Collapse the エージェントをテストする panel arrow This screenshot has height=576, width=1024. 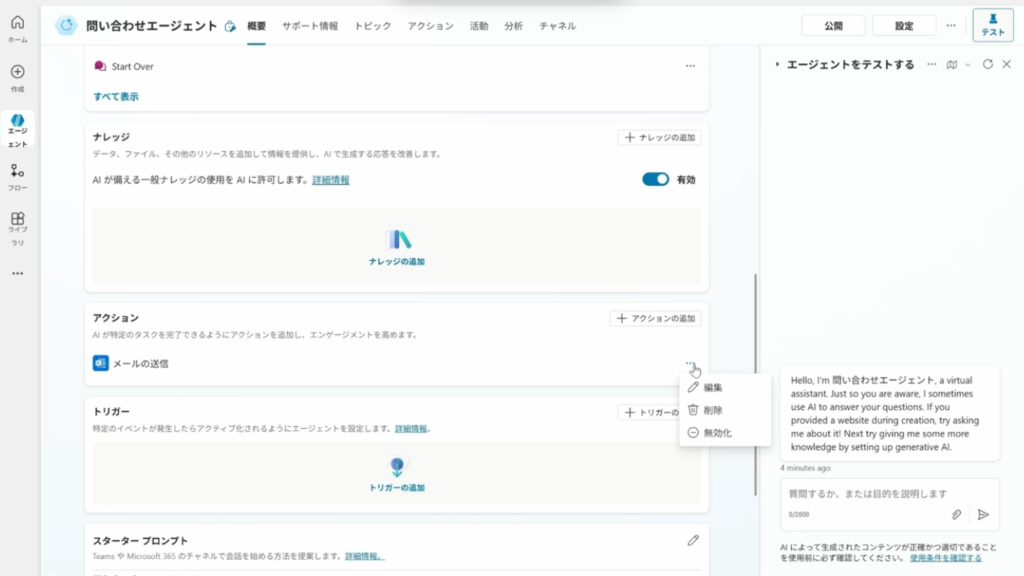click(778, 64)
